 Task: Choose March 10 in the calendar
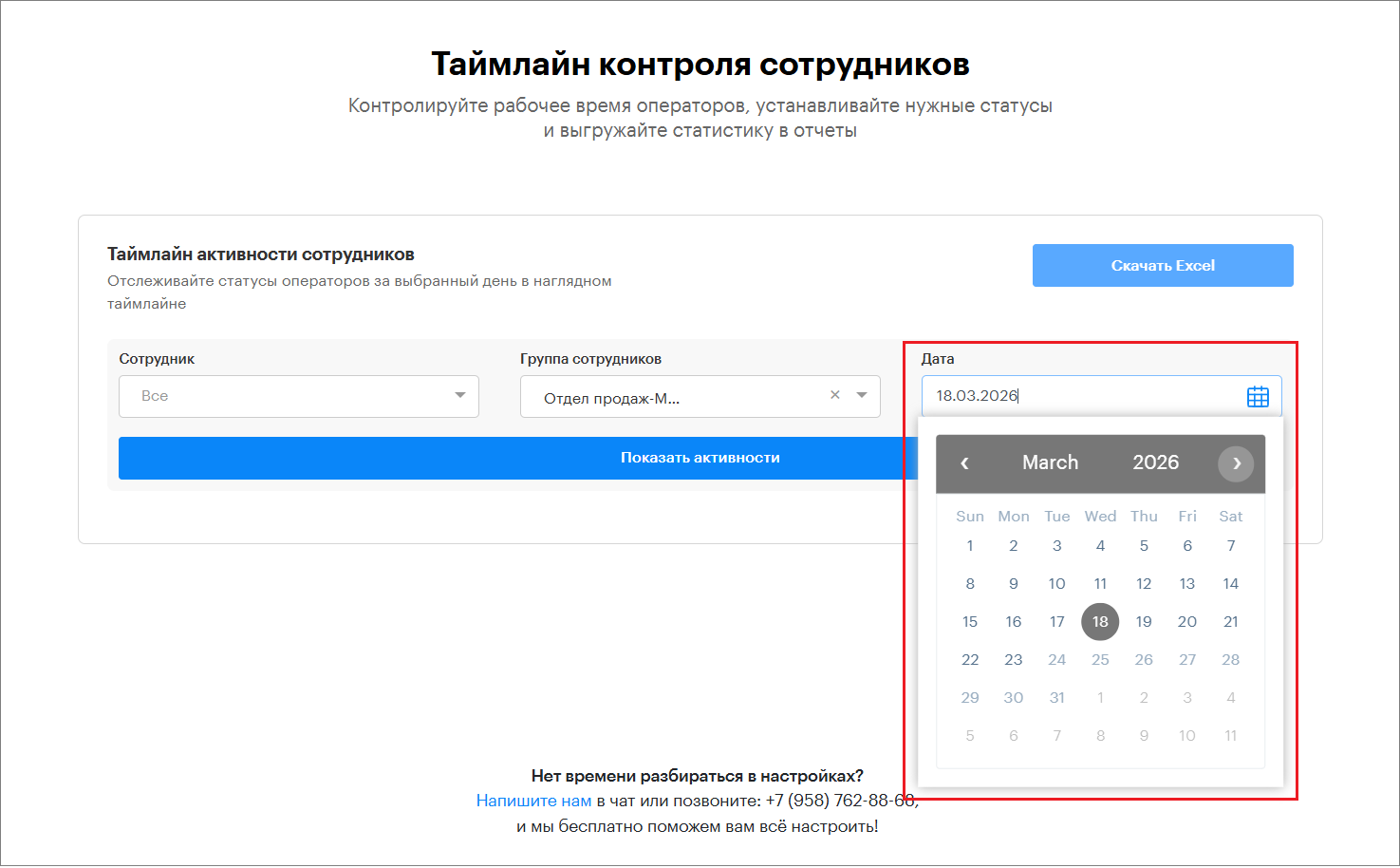pyautogui.click(x=1056, y=584)
